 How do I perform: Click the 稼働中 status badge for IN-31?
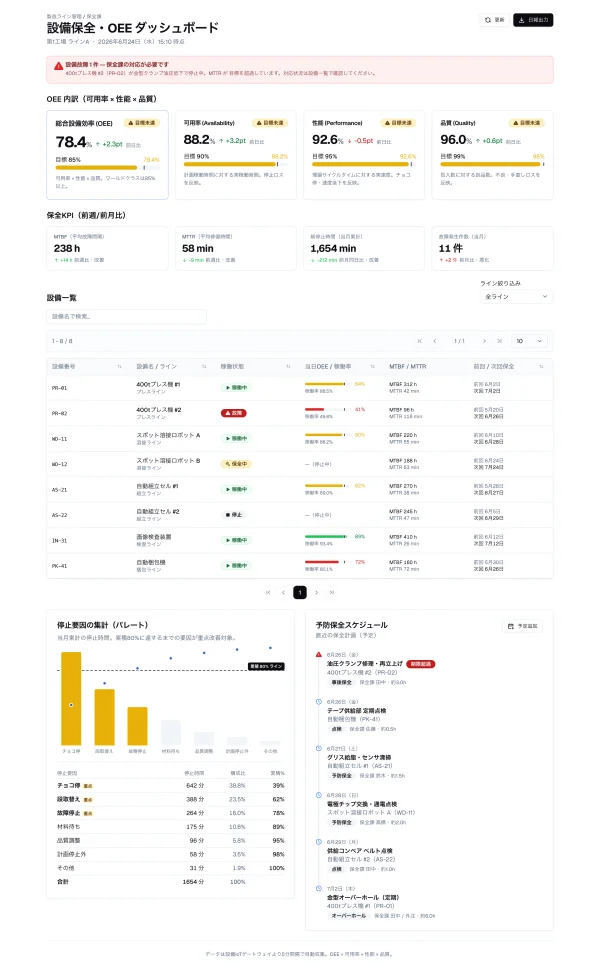click(x=236, y=541)
